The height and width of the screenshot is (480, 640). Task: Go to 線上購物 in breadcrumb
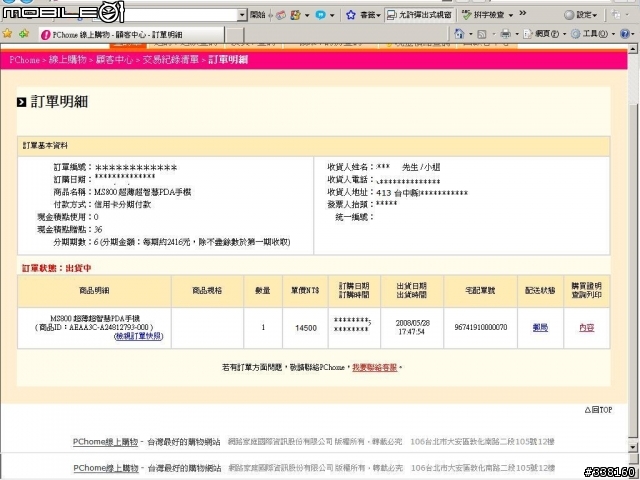68,60
